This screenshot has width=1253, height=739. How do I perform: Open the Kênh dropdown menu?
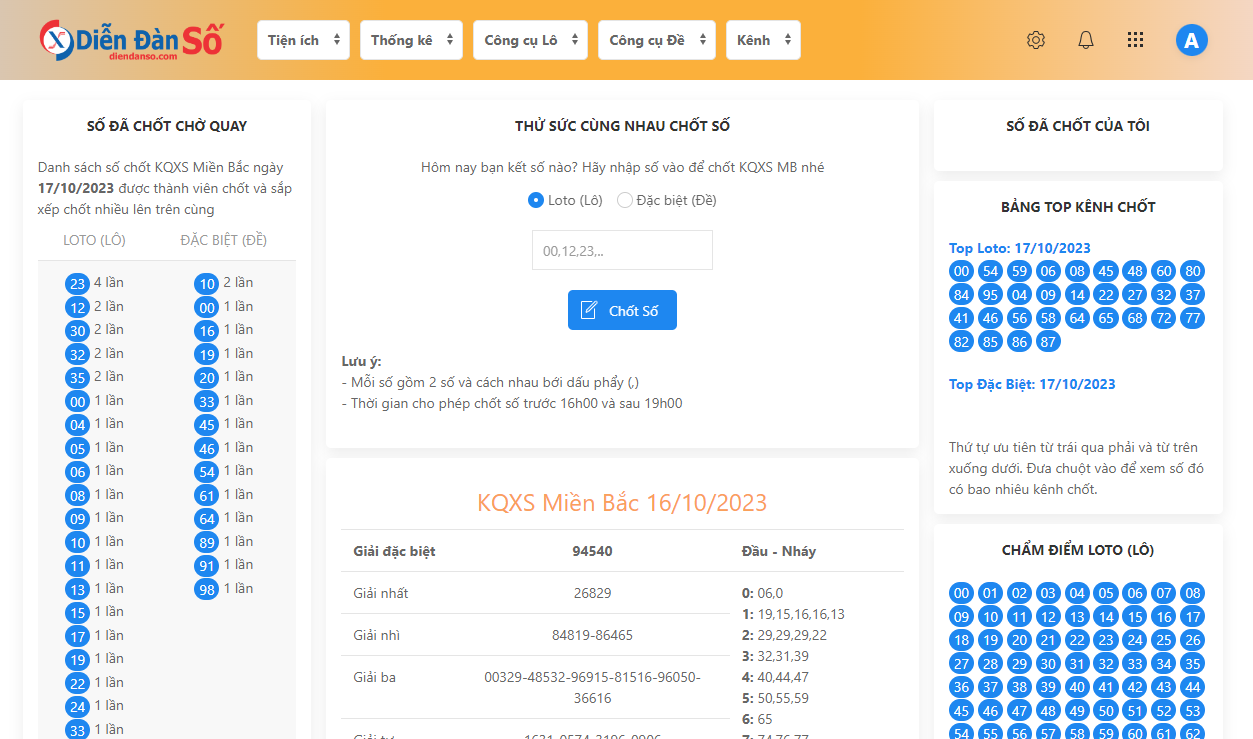tap(763, 40)
